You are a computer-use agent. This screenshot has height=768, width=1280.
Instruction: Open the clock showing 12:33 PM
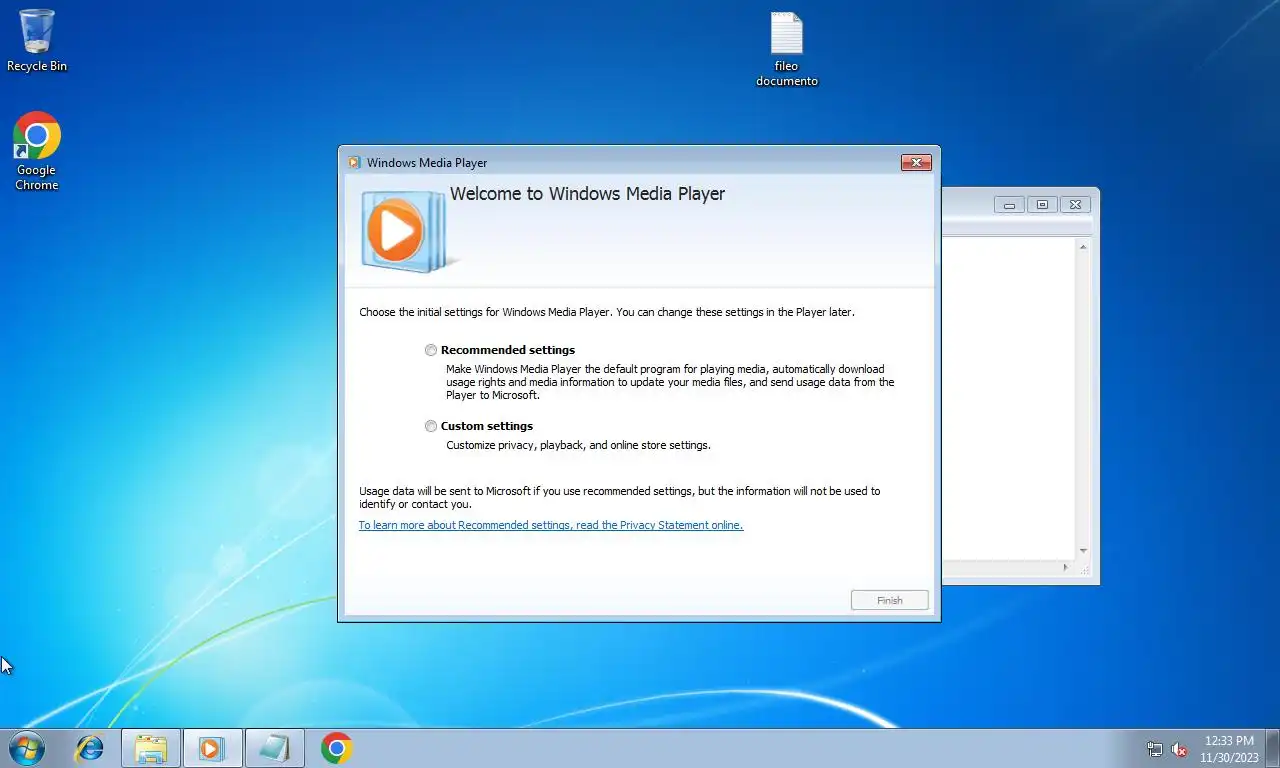tap(1229, 748)
